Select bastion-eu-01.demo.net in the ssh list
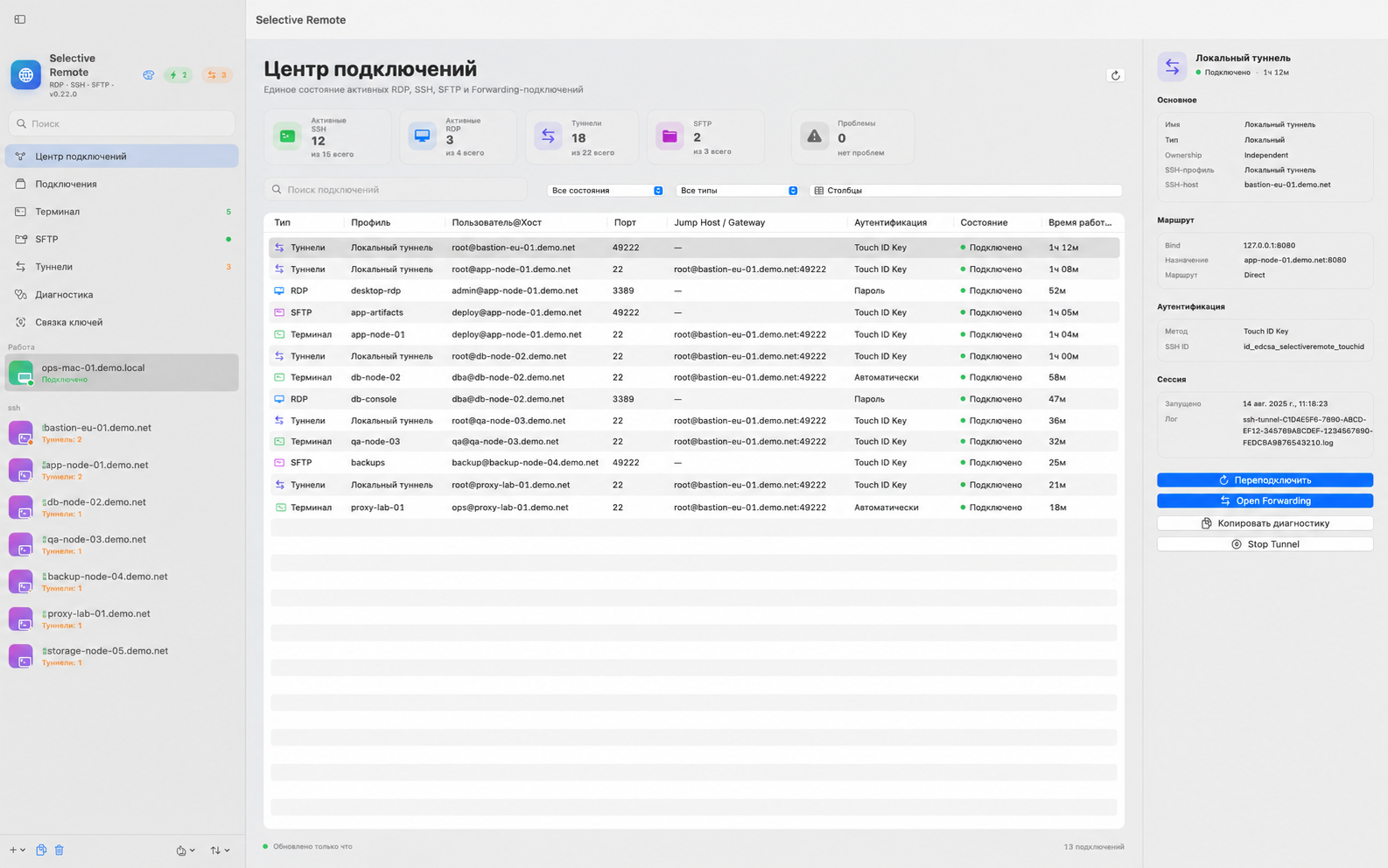Image resolution: width=1388 pixels, height=868 pixels. 122,433
